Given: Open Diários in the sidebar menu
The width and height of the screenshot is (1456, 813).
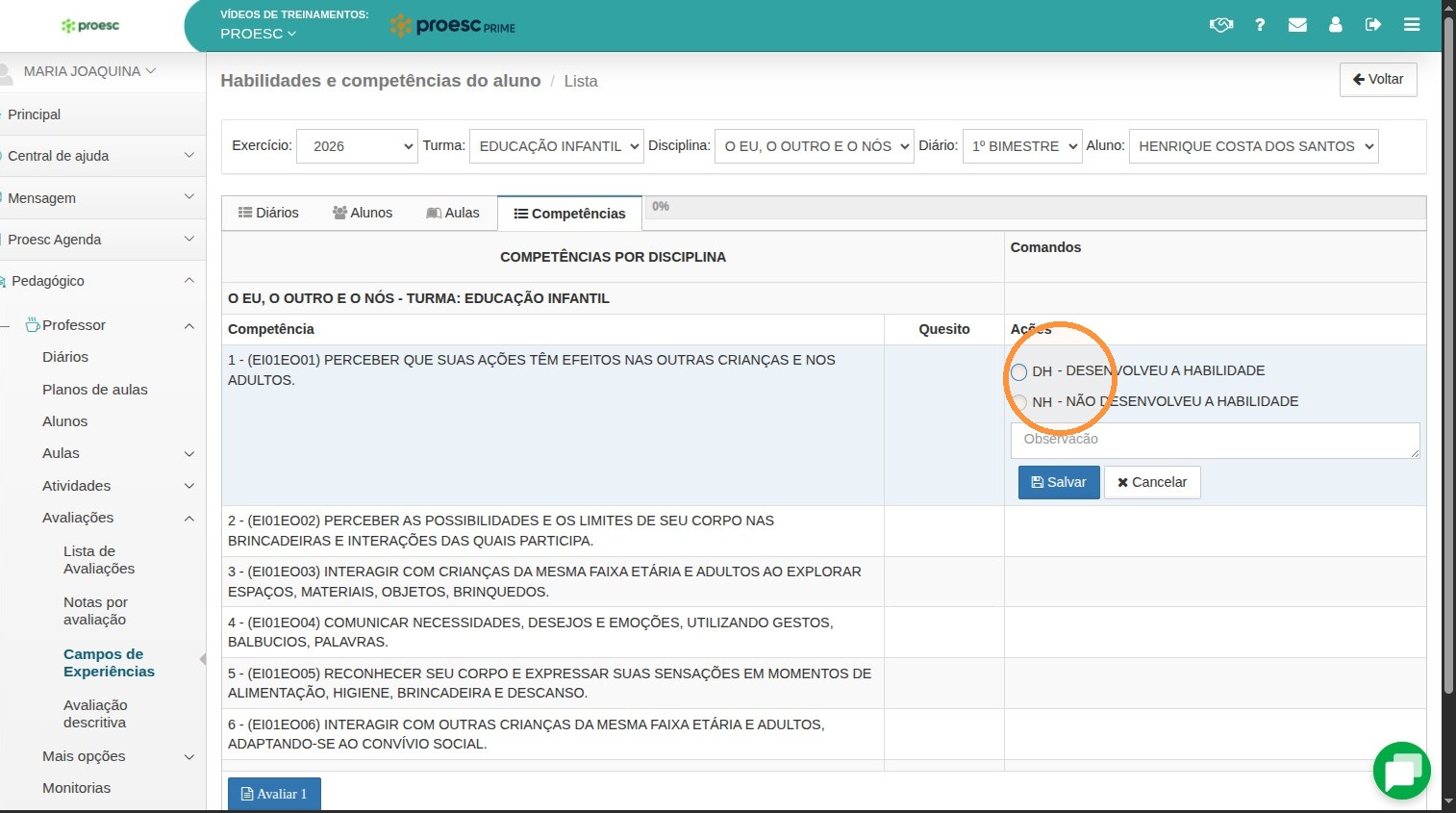Looking at the screenshot, I should click(x=65, y=357).
